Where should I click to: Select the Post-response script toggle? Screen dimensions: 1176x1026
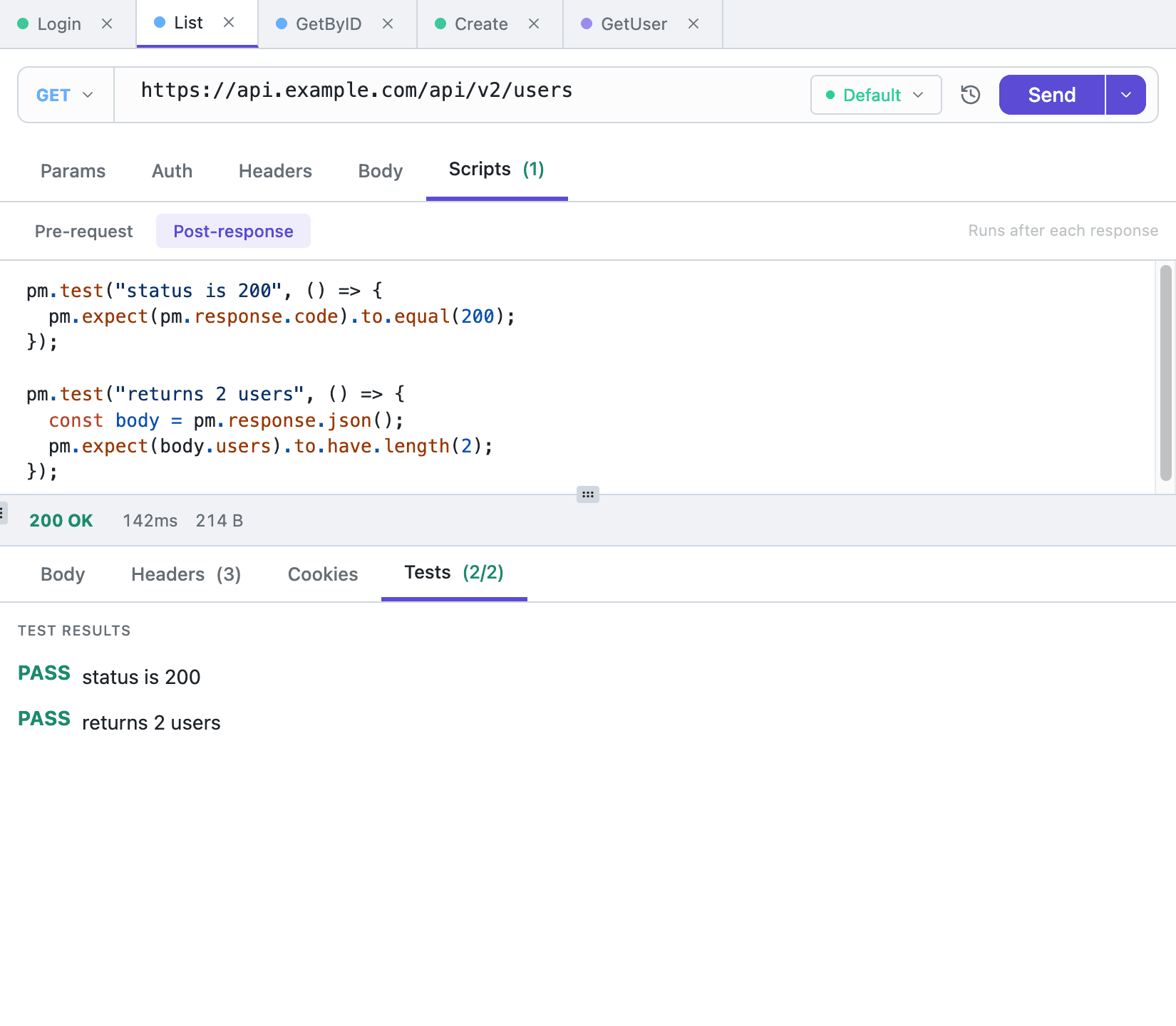pyautogui.click(x=233, y=232)
